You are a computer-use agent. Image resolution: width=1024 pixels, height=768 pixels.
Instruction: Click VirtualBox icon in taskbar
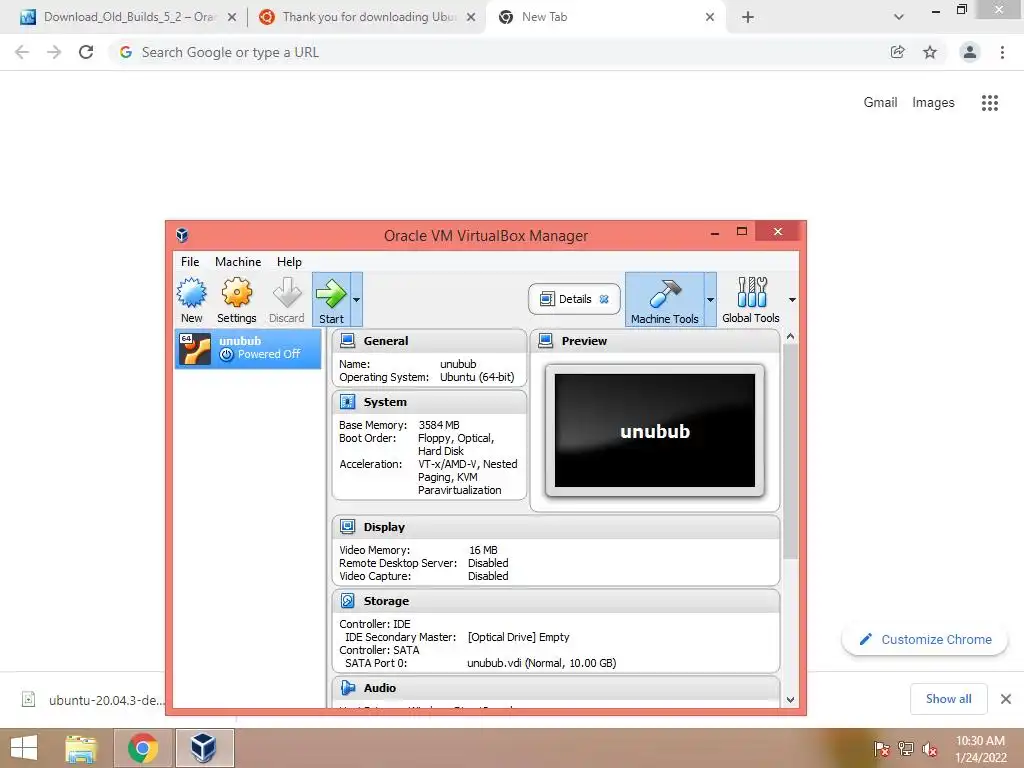(x=204, y=748)
